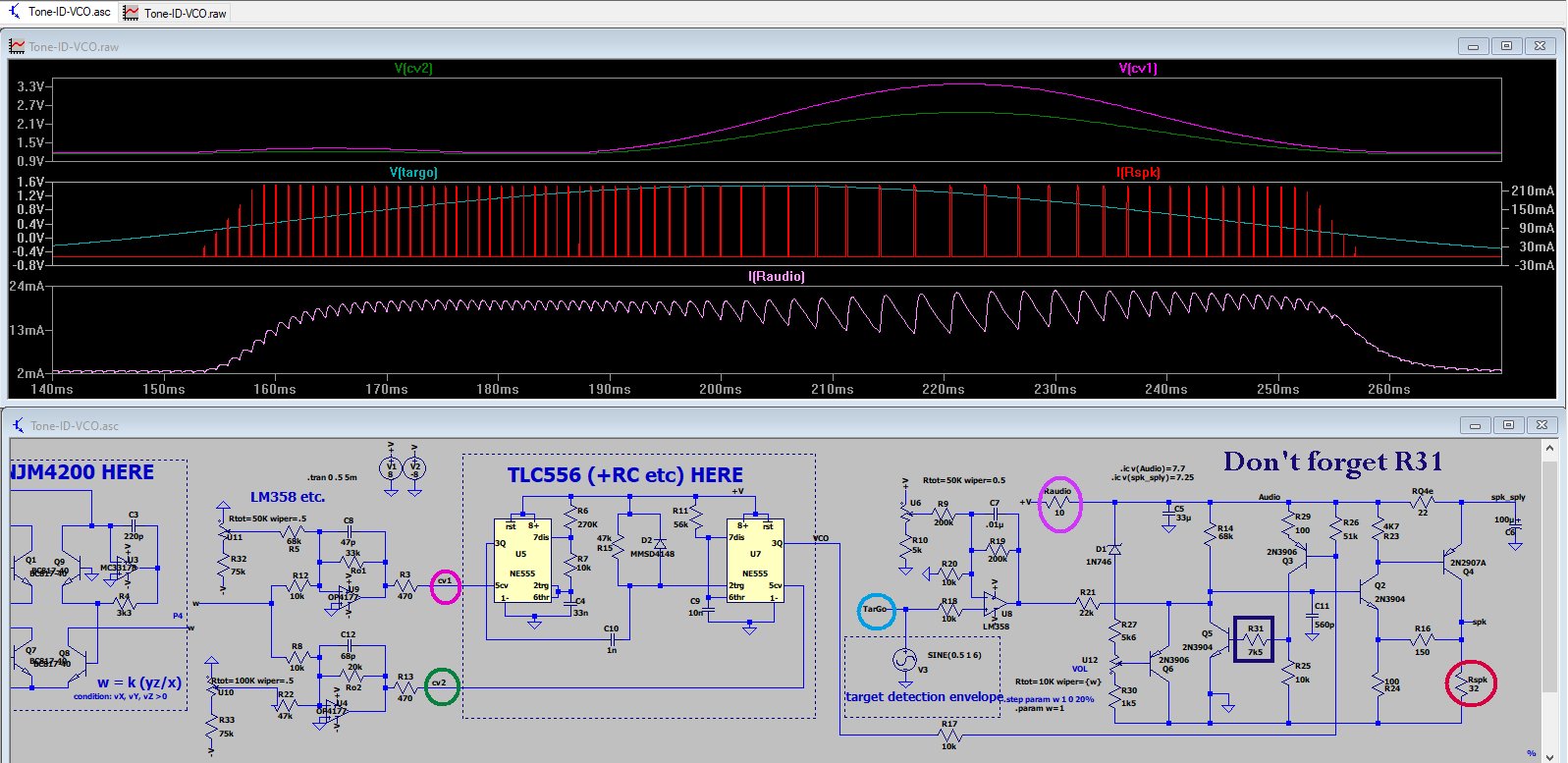Screen dimensions: 1568x763
Task: Select the R31 resistor in the boxed outline
Action: (1254, 639)
